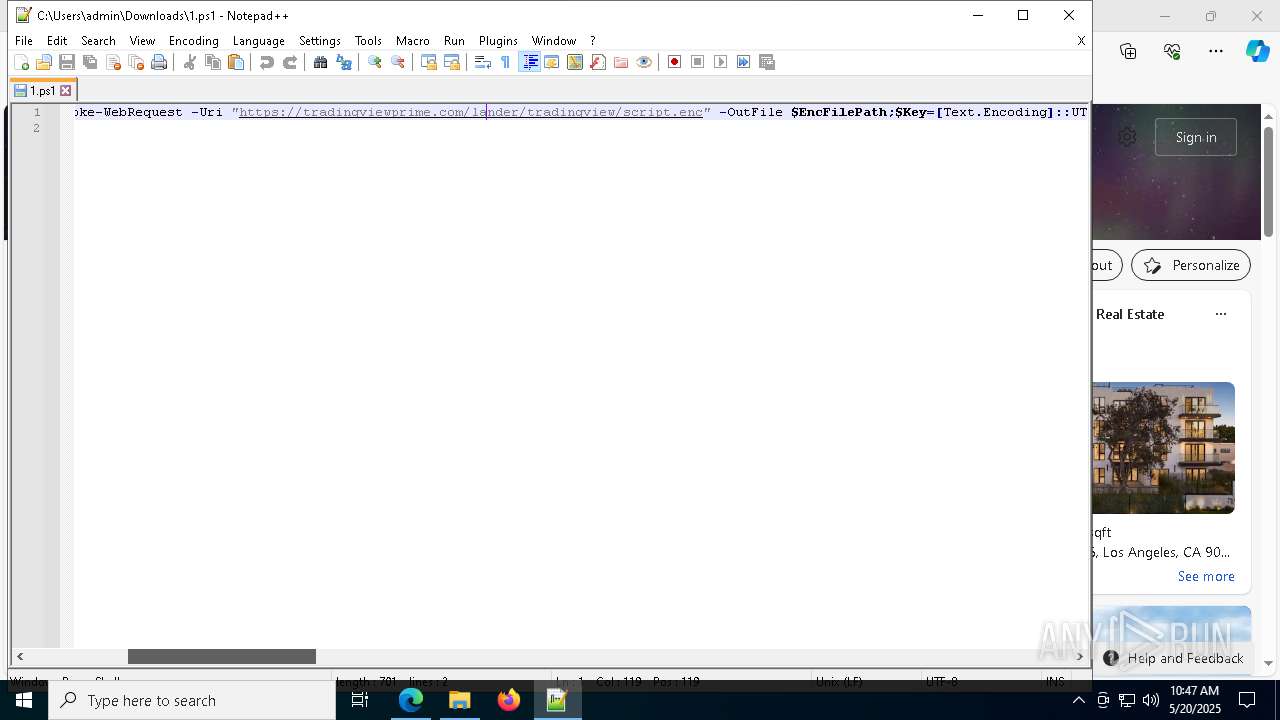The width and height of the screenshot is (1280, 720).
Task: Click the Start Recording macro icon
Action: [x=675, y=62]
